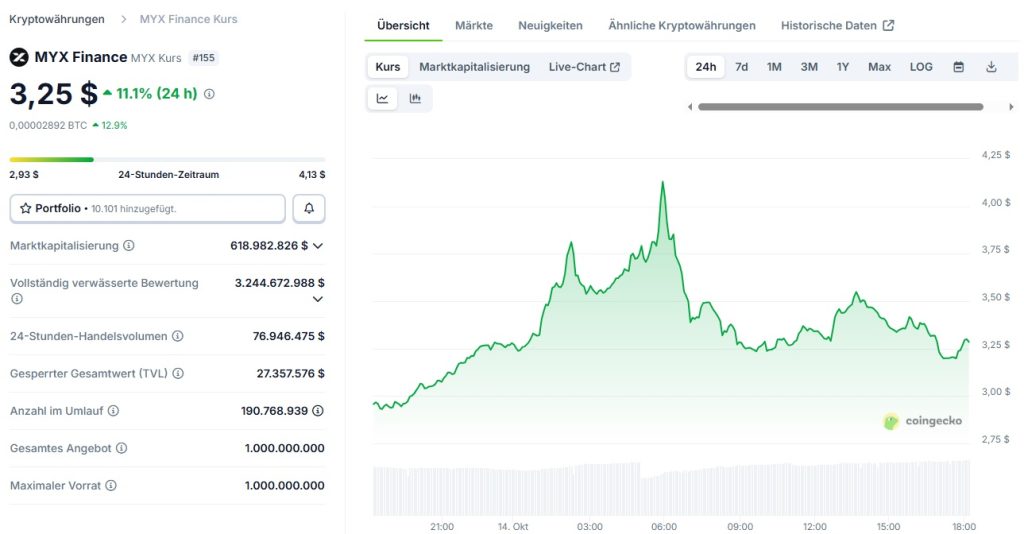Screen dimensions: 1024x534
Task: Switch to candlestick chart view icon
Action: coord(415,98)
